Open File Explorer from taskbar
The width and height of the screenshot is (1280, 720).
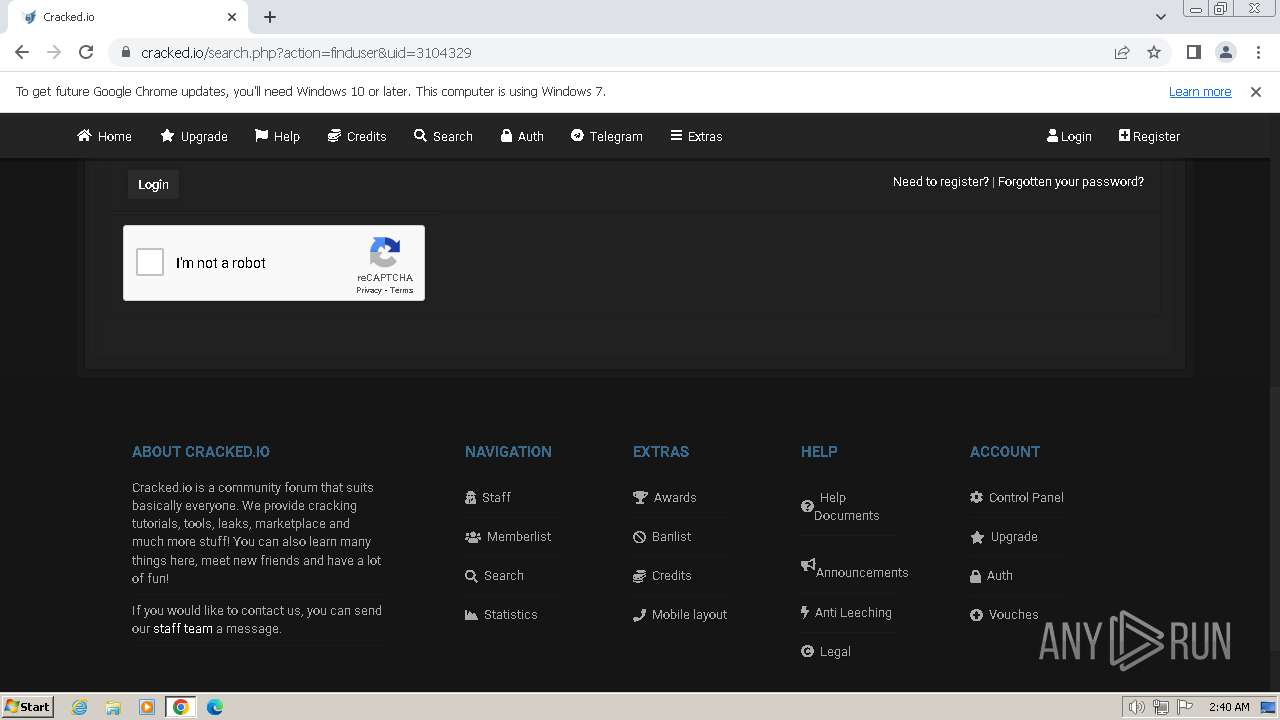(x=113, y=707)
